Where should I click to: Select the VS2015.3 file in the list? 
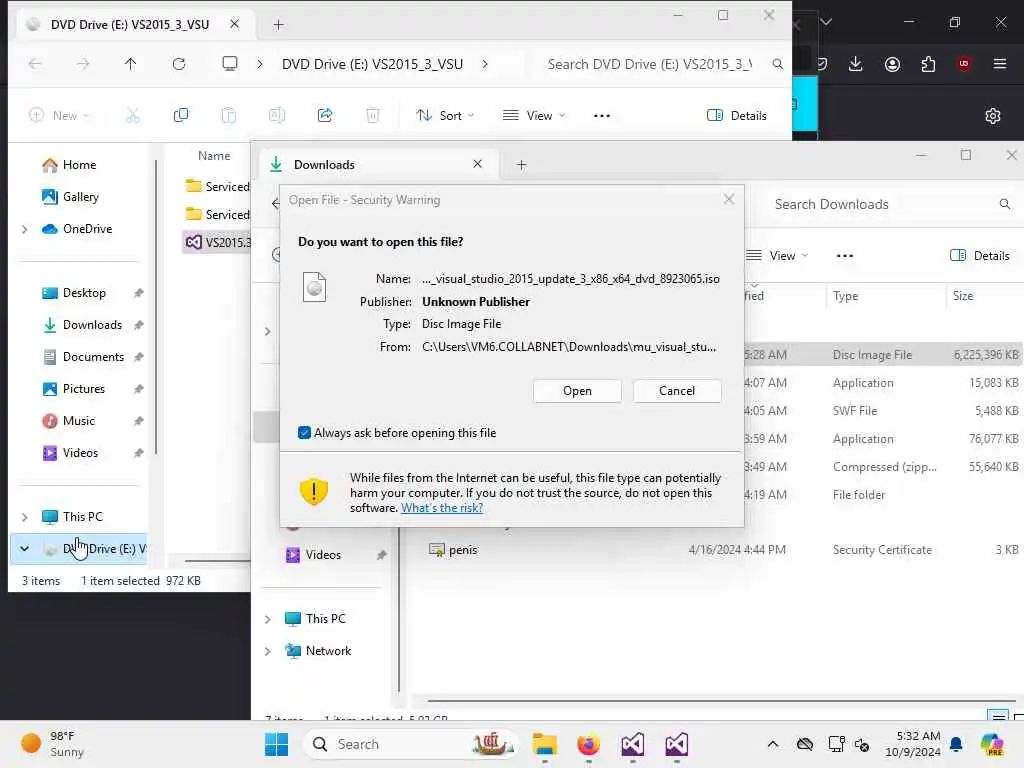point(217,242)
